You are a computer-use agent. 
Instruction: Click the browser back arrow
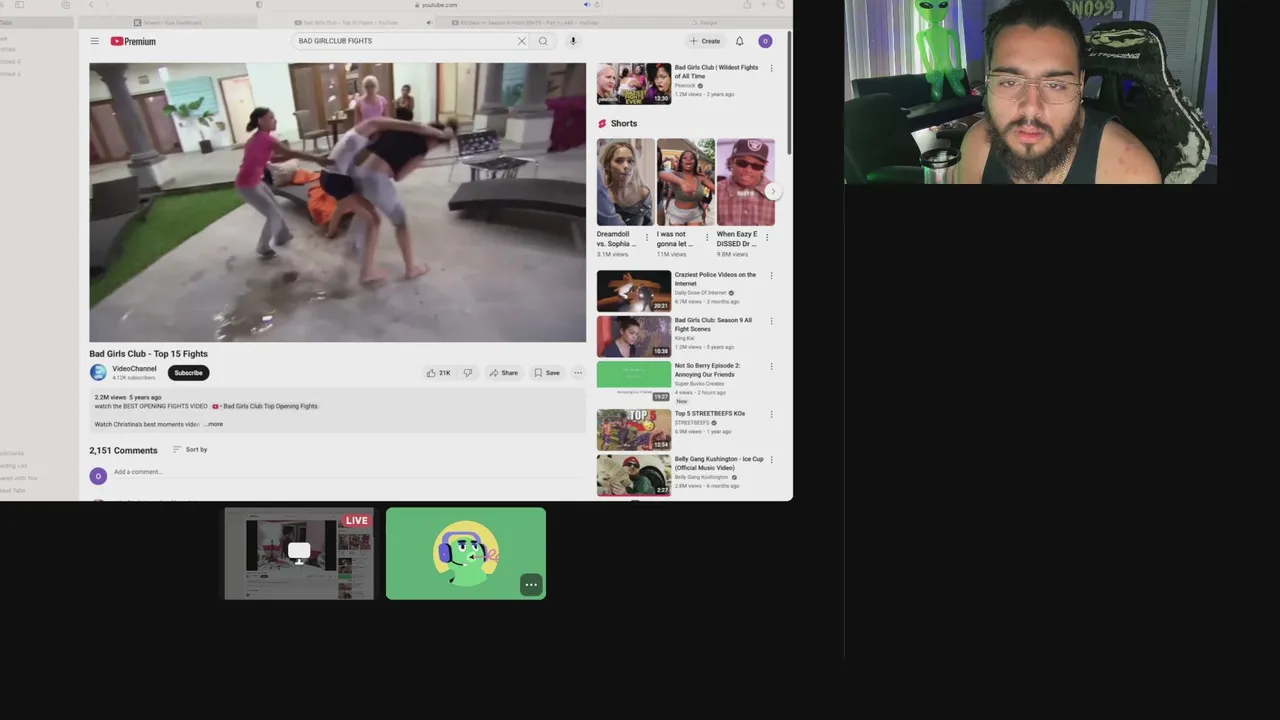[91, 5]
